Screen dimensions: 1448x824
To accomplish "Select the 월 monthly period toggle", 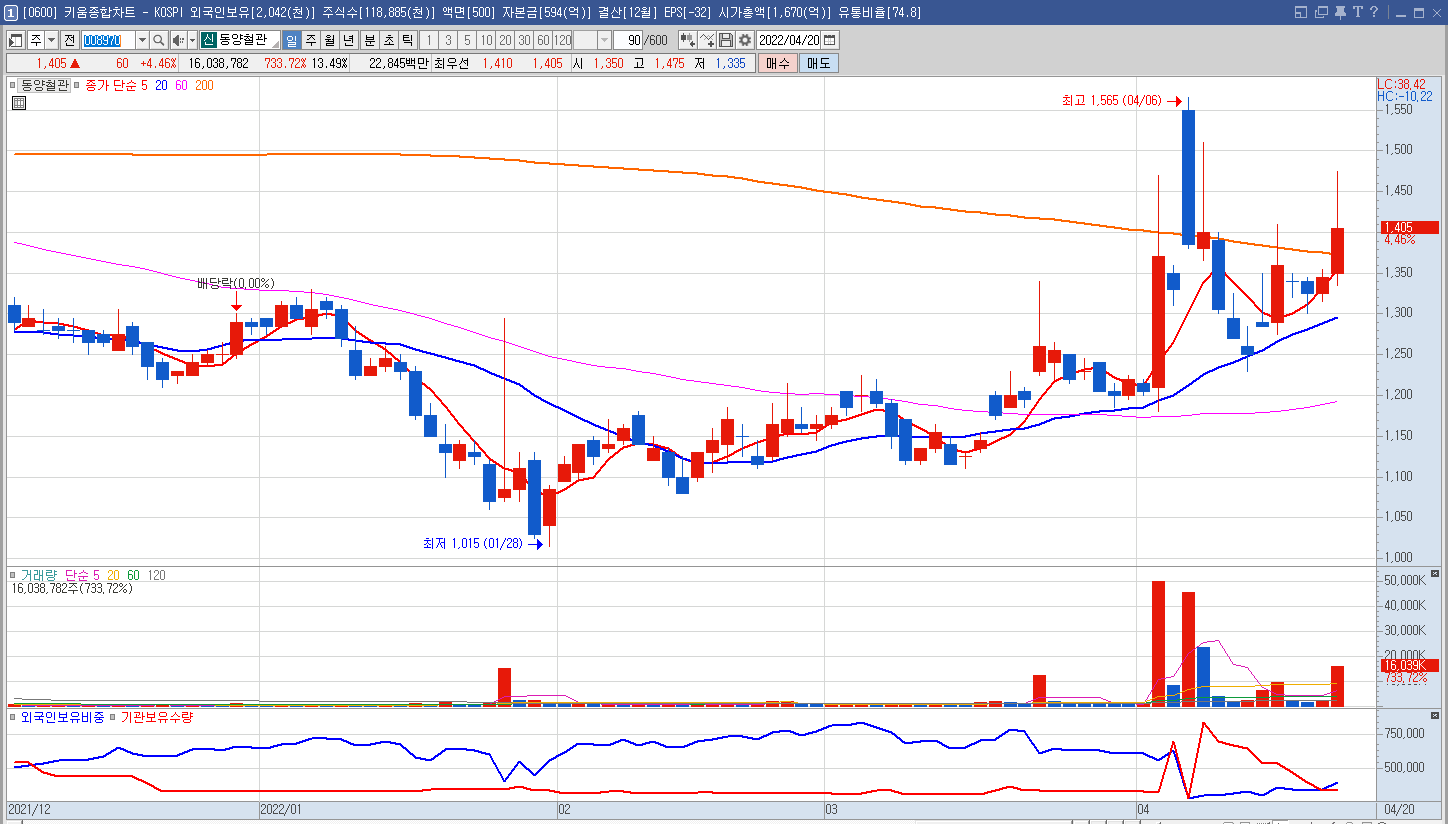I will 329,40.
